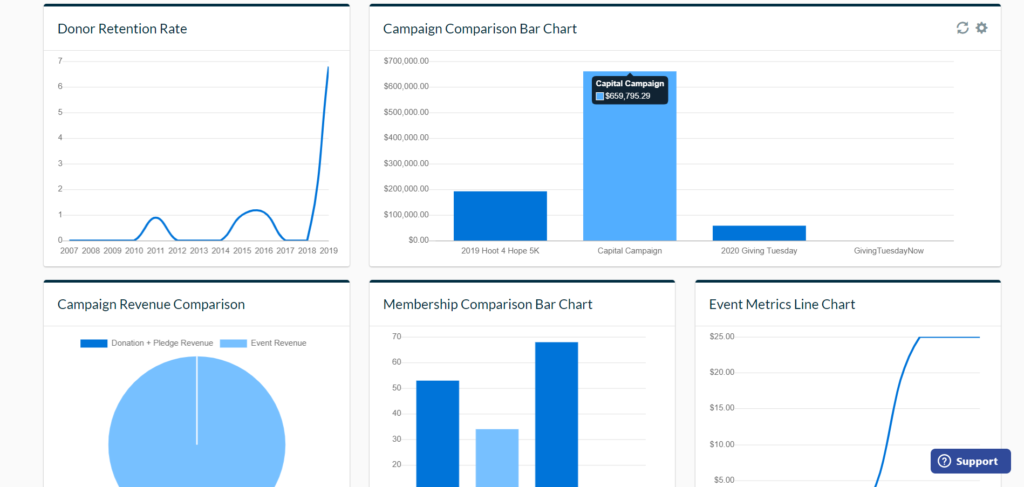This screenshot has width=1024, height=487.
Task: Toggle Donation + Pledge Revenue legend swatch
Action: point(94,343)
